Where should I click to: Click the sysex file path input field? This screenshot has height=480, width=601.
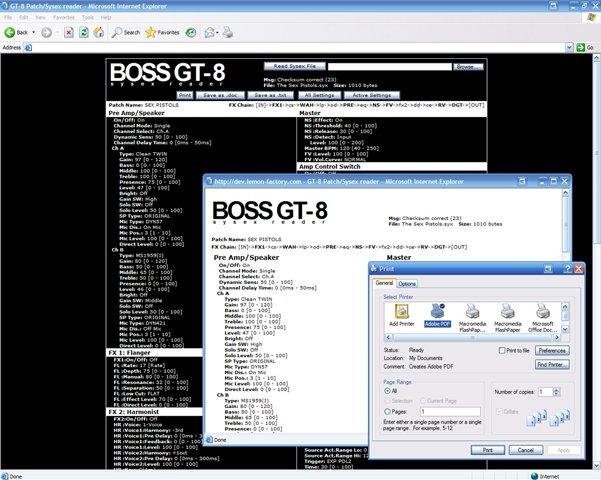[389, 66]
